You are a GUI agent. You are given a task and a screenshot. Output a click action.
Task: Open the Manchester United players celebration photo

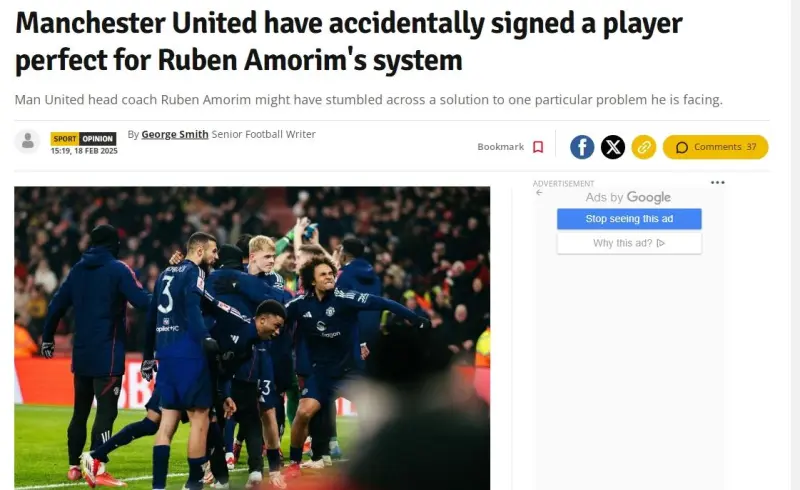[252, 338]
